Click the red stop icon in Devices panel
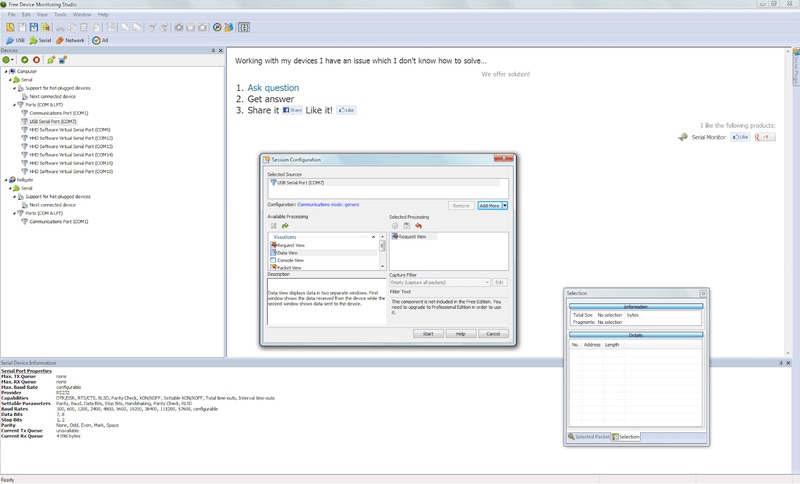Viewport: 800px width, 484px height. pos(36,60)
